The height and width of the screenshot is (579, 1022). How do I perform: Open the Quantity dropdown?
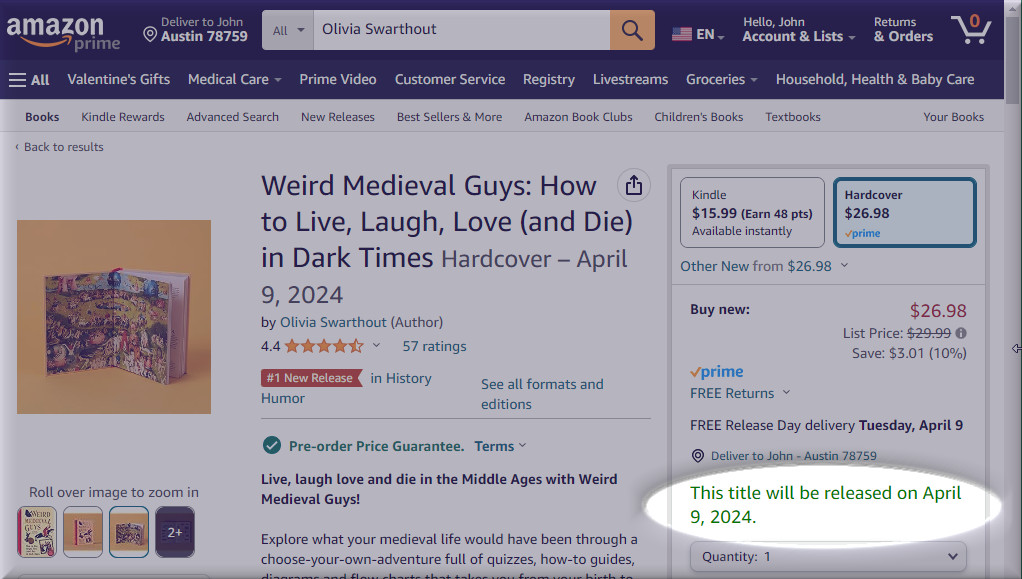tap(828, 556)
